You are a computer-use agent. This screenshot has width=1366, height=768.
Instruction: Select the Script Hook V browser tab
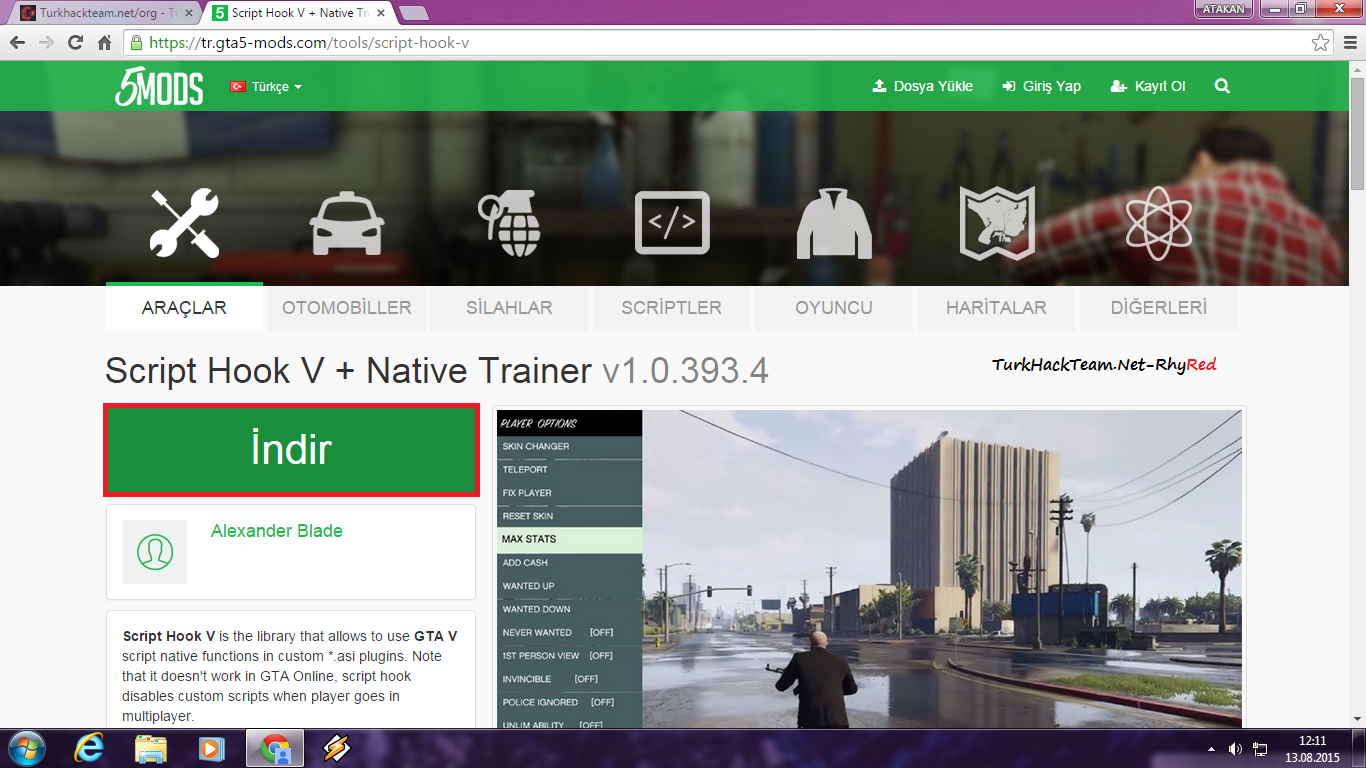tap(302, 12)
